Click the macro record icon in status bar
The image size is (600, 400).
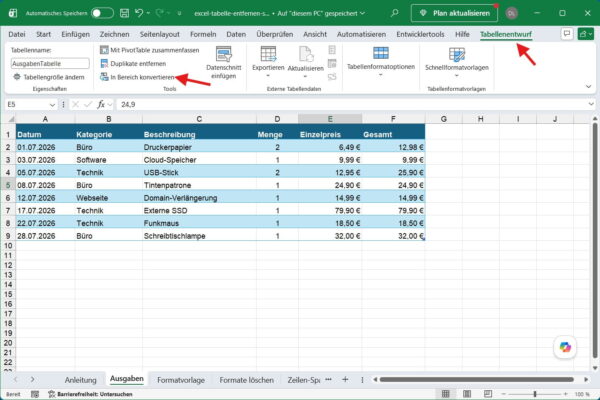pyautogui.click(x=35, y=394)
